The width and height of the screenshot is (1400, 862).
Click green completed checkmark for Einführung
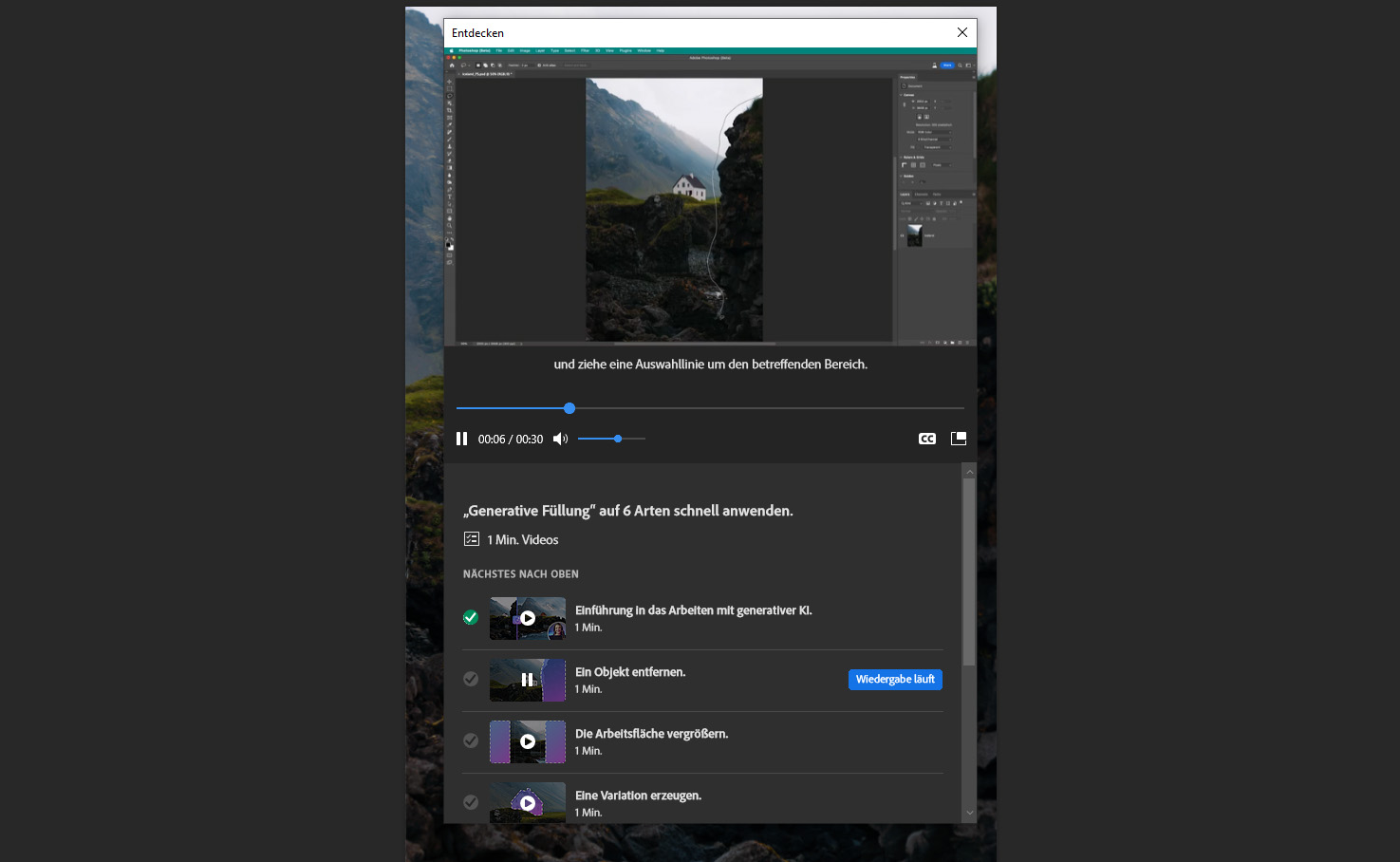click(x=471, y=617)
